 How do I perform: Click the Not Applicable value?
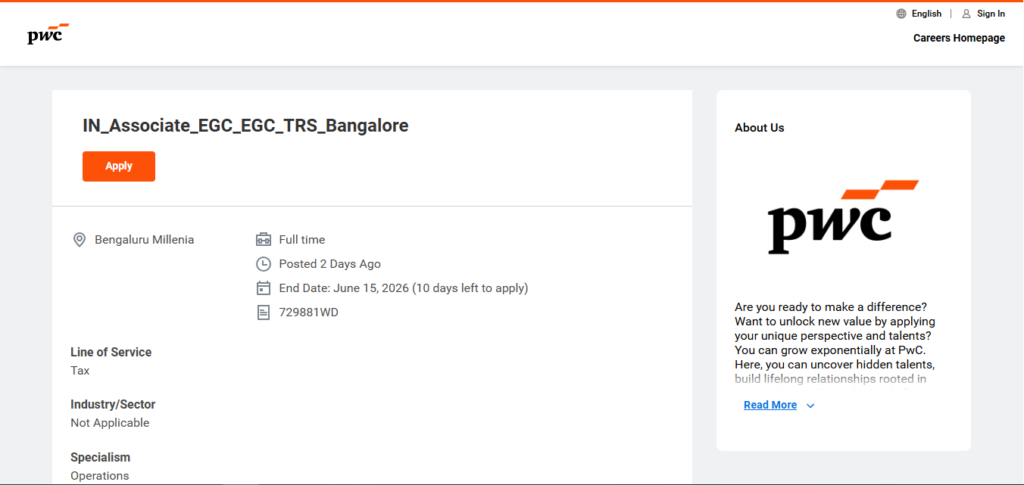110,423
